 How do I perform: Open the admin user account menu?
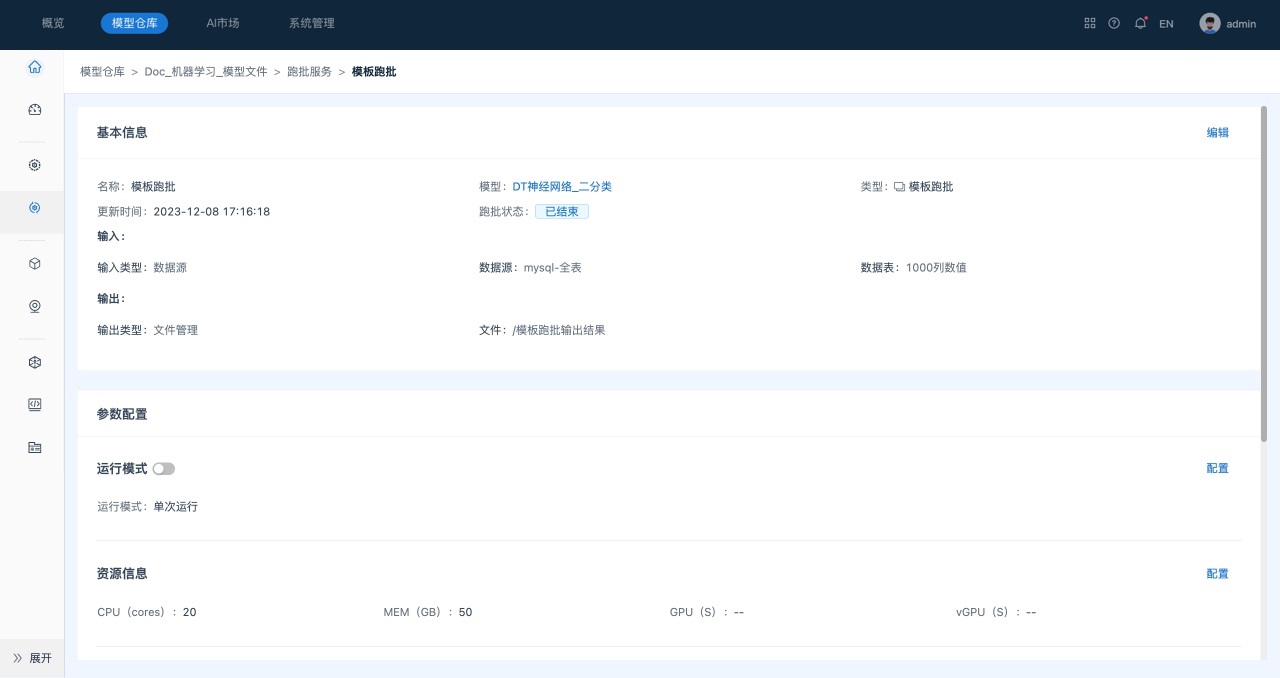pos(1227,23)
